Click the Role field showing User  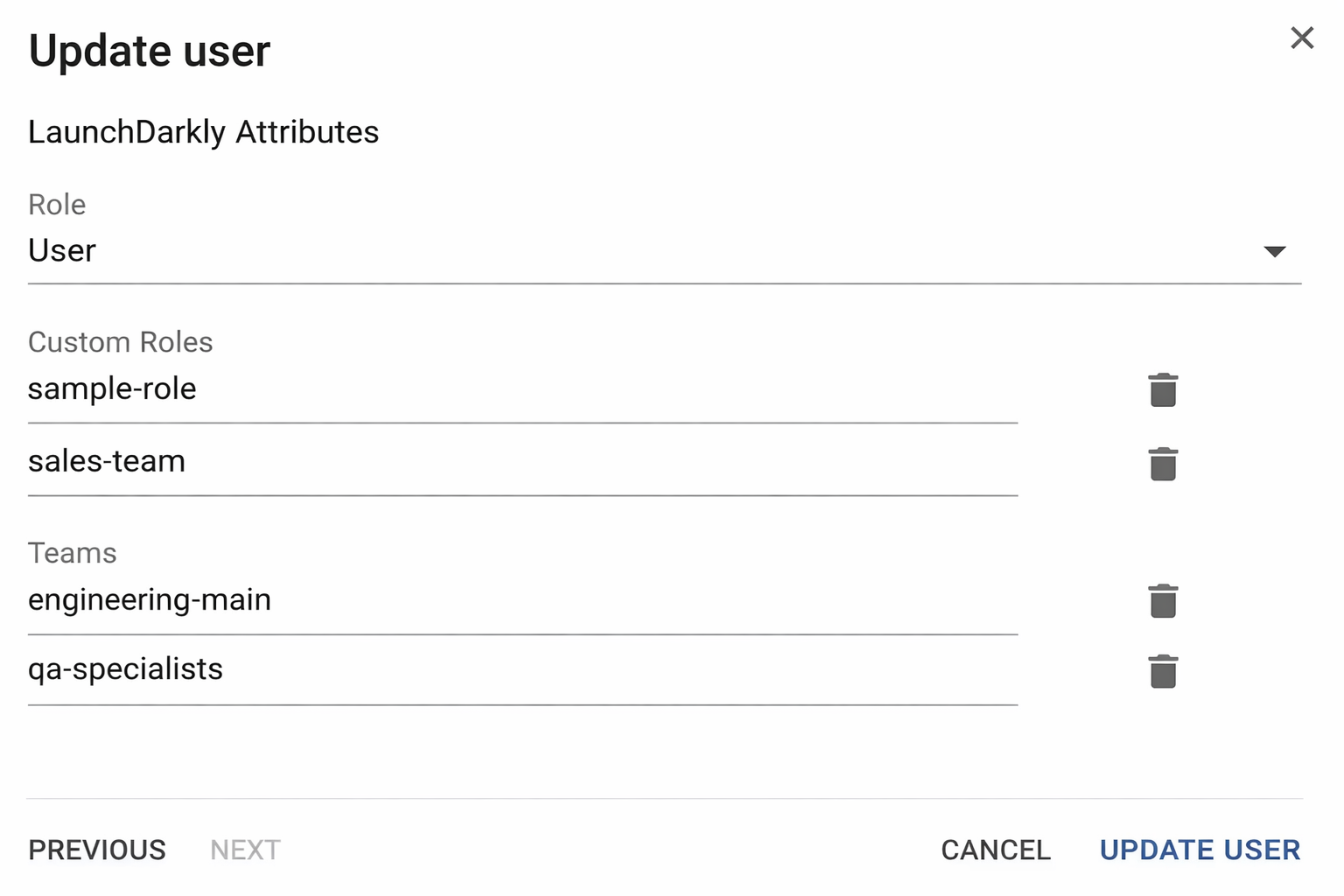point(612,251)
